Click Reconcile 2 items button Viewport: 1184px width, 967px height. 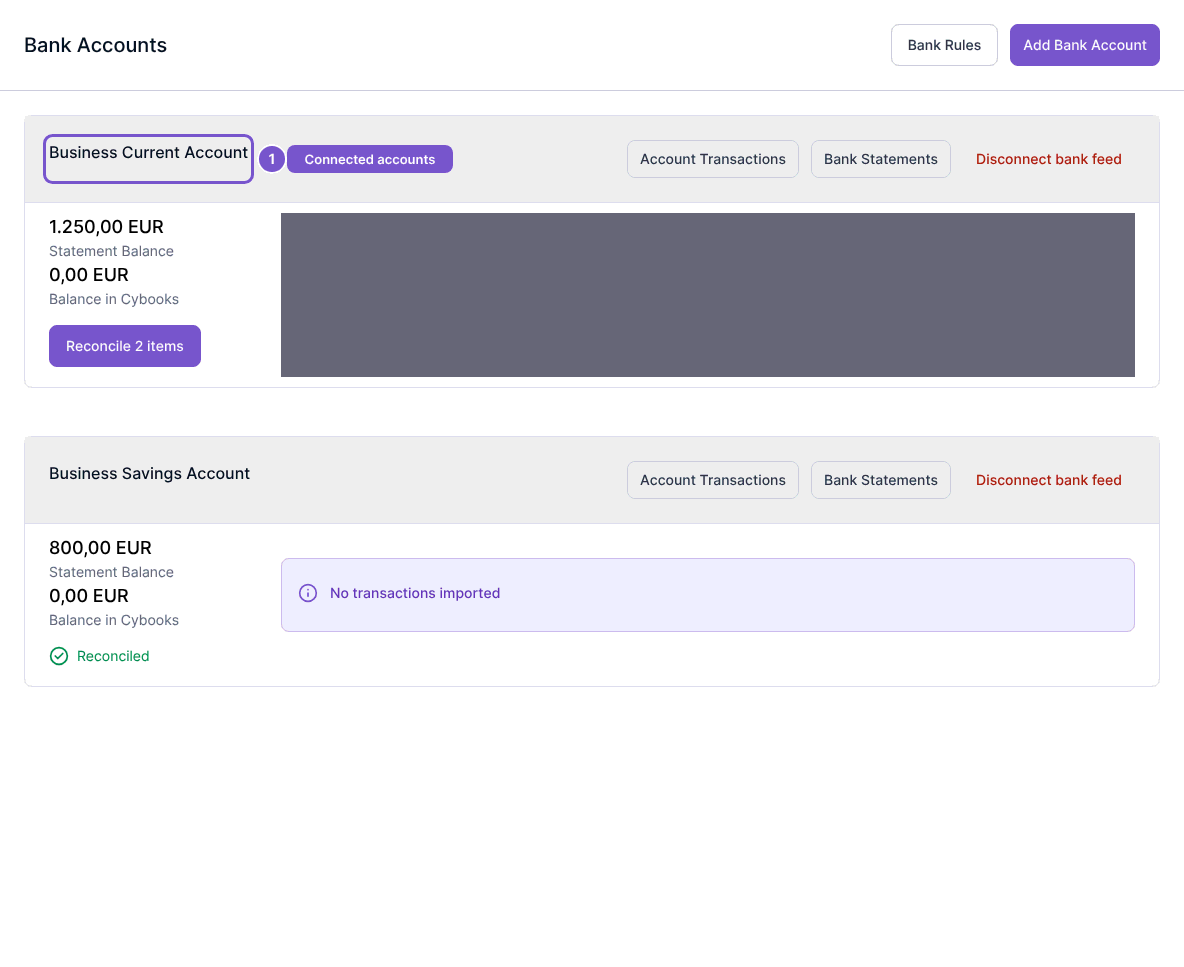coord(125,346)
